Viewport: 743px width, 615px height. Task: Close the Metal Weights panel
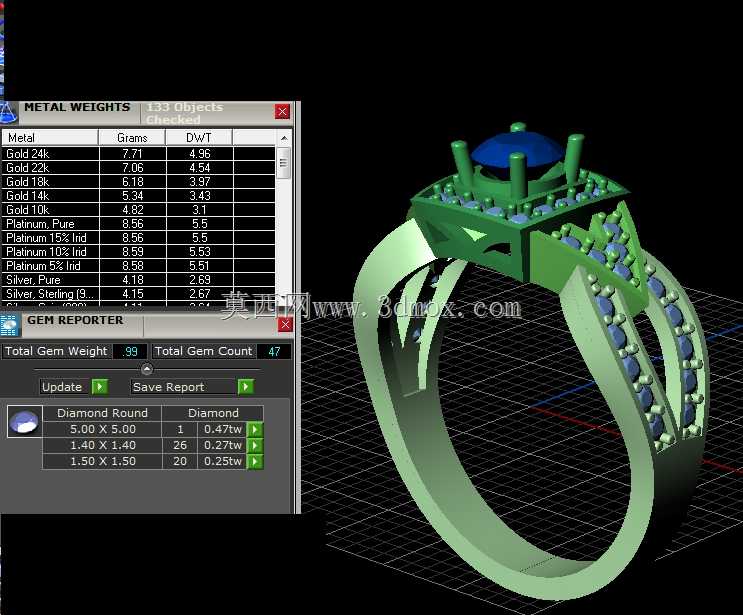click(282, 112)
